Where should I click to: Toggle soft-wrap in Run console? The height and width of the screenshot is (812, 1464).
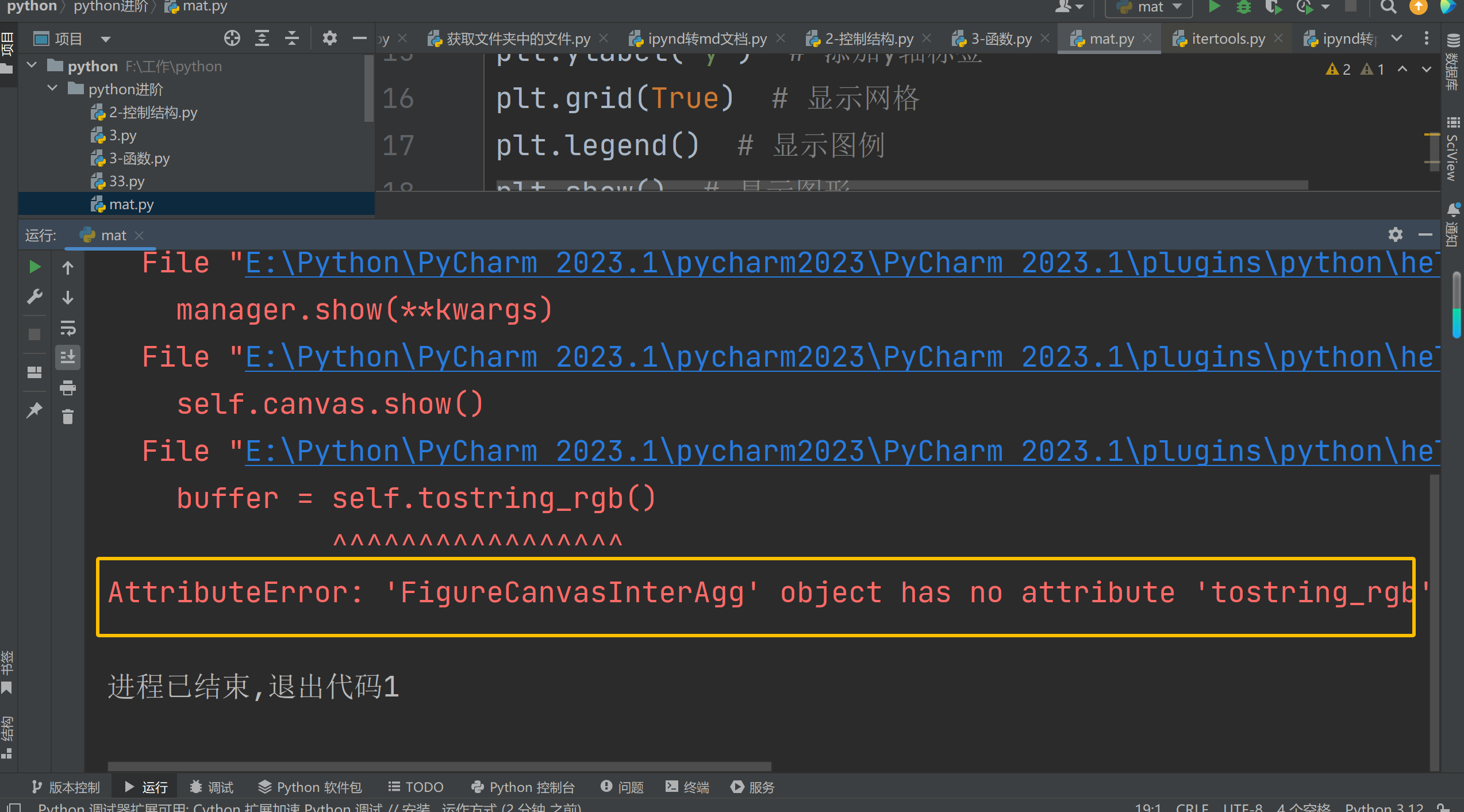68,328
